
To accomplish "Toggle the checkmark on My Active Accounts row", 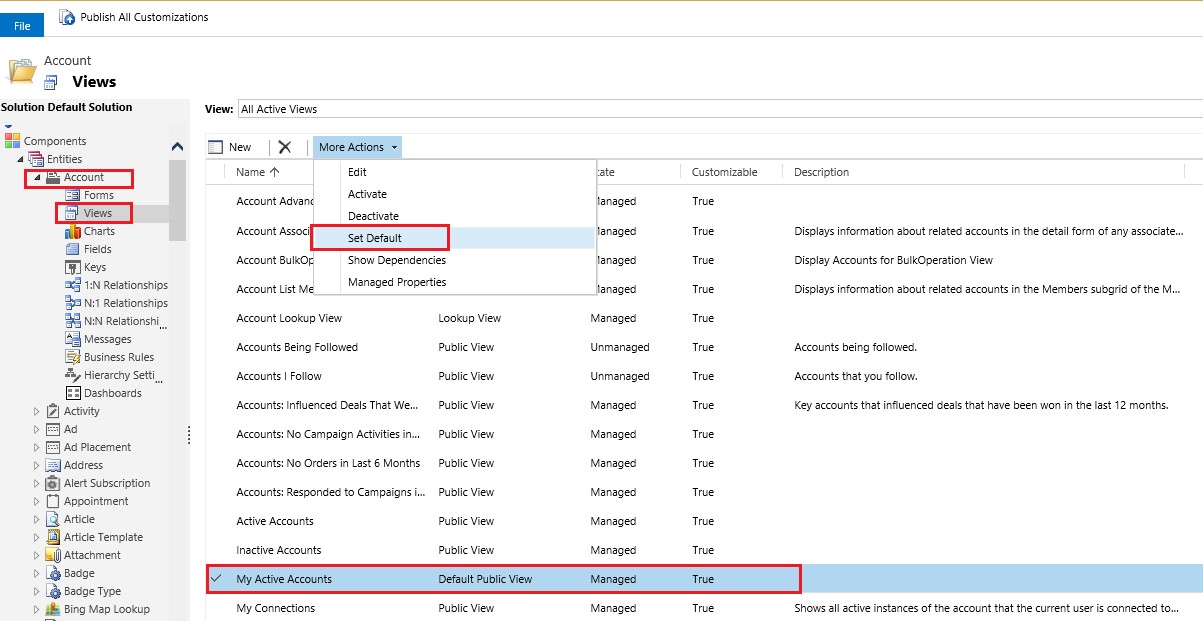I will pos(217,579).
